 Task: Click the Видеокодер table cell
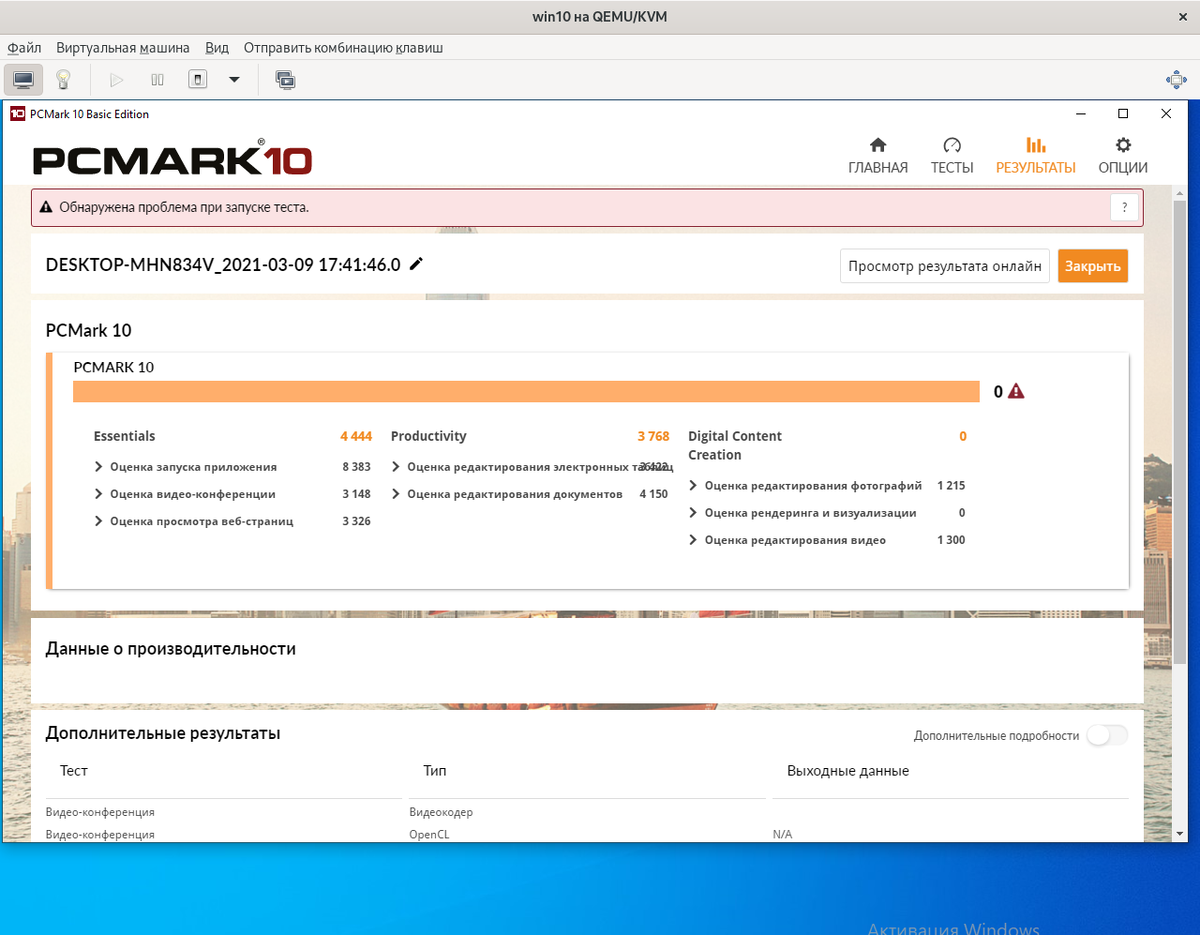tap(441, 812)
